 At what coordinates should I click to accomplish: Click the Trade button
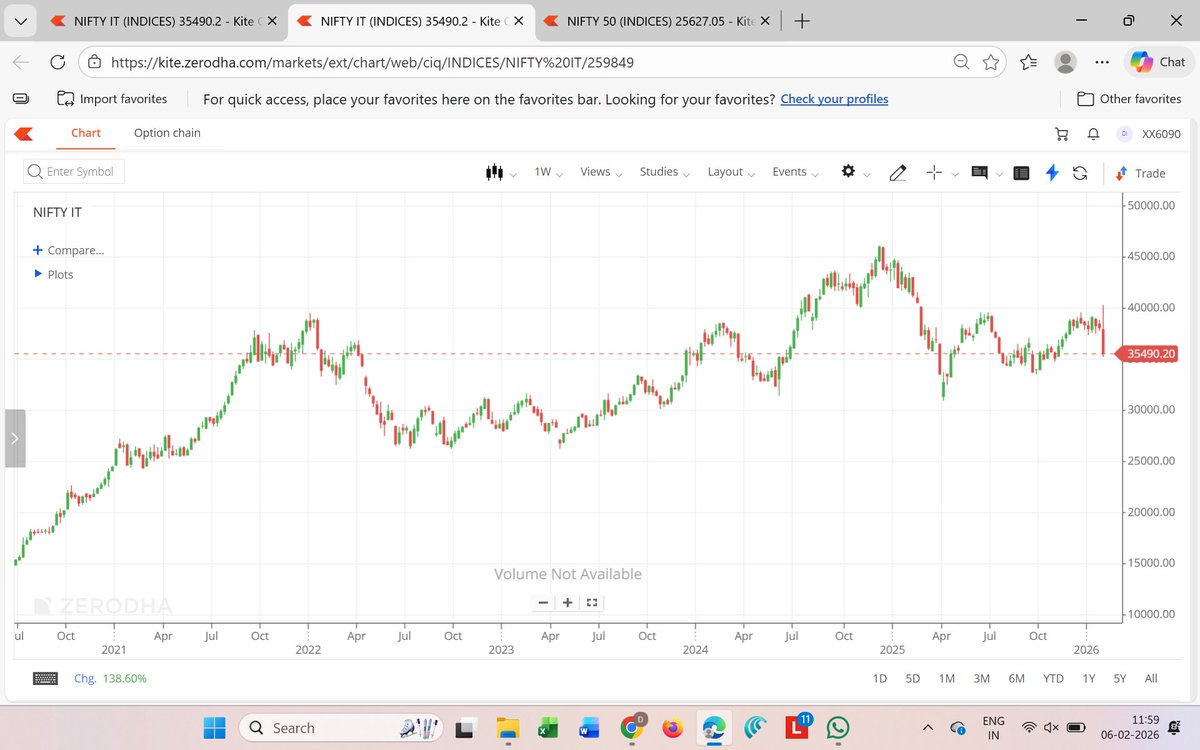[x=1140, y=173]
